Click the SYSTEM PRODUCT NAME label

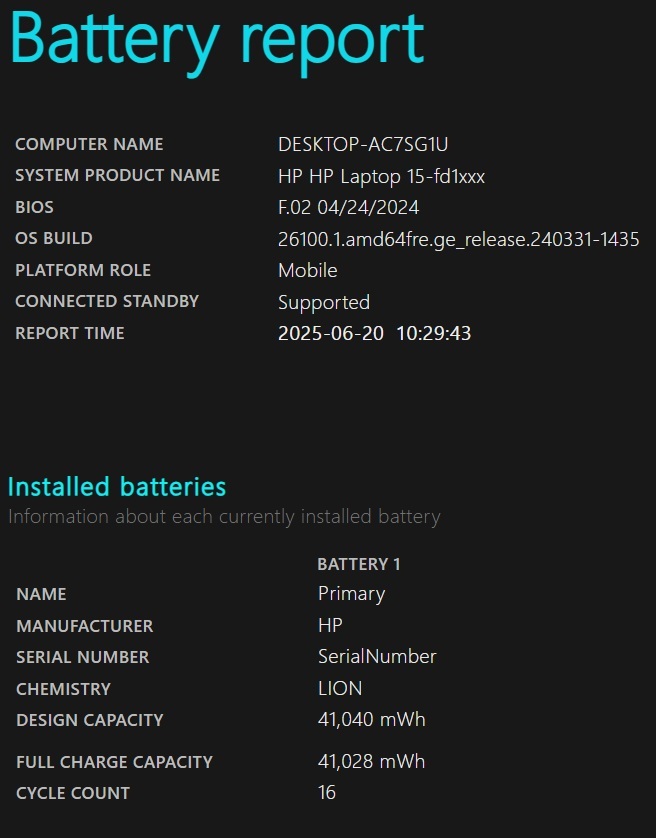pos(118,175)
